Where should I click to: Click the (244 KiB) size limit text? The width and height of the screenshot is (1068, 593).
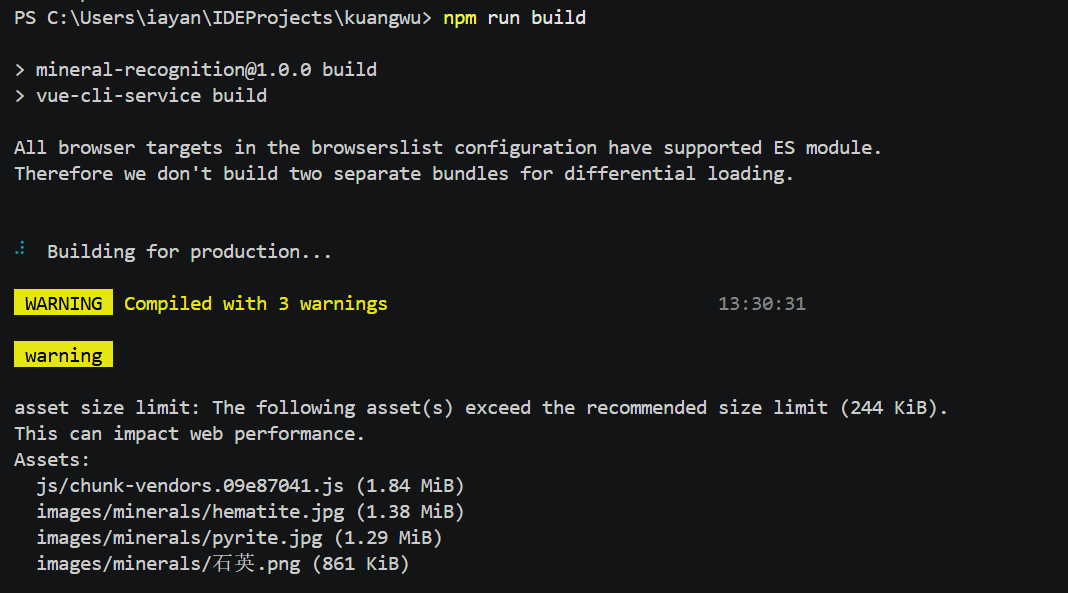[x=889, y=408]
